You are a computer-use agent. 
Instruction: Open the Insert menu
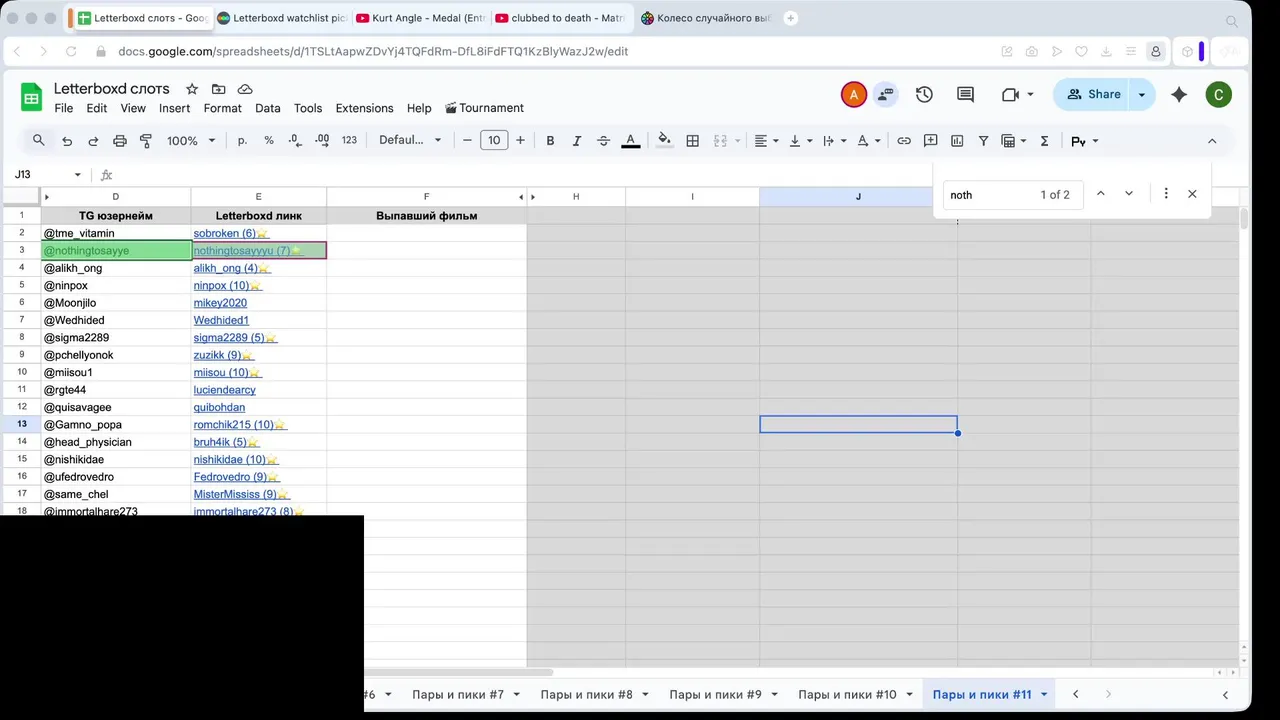[174, 108]
